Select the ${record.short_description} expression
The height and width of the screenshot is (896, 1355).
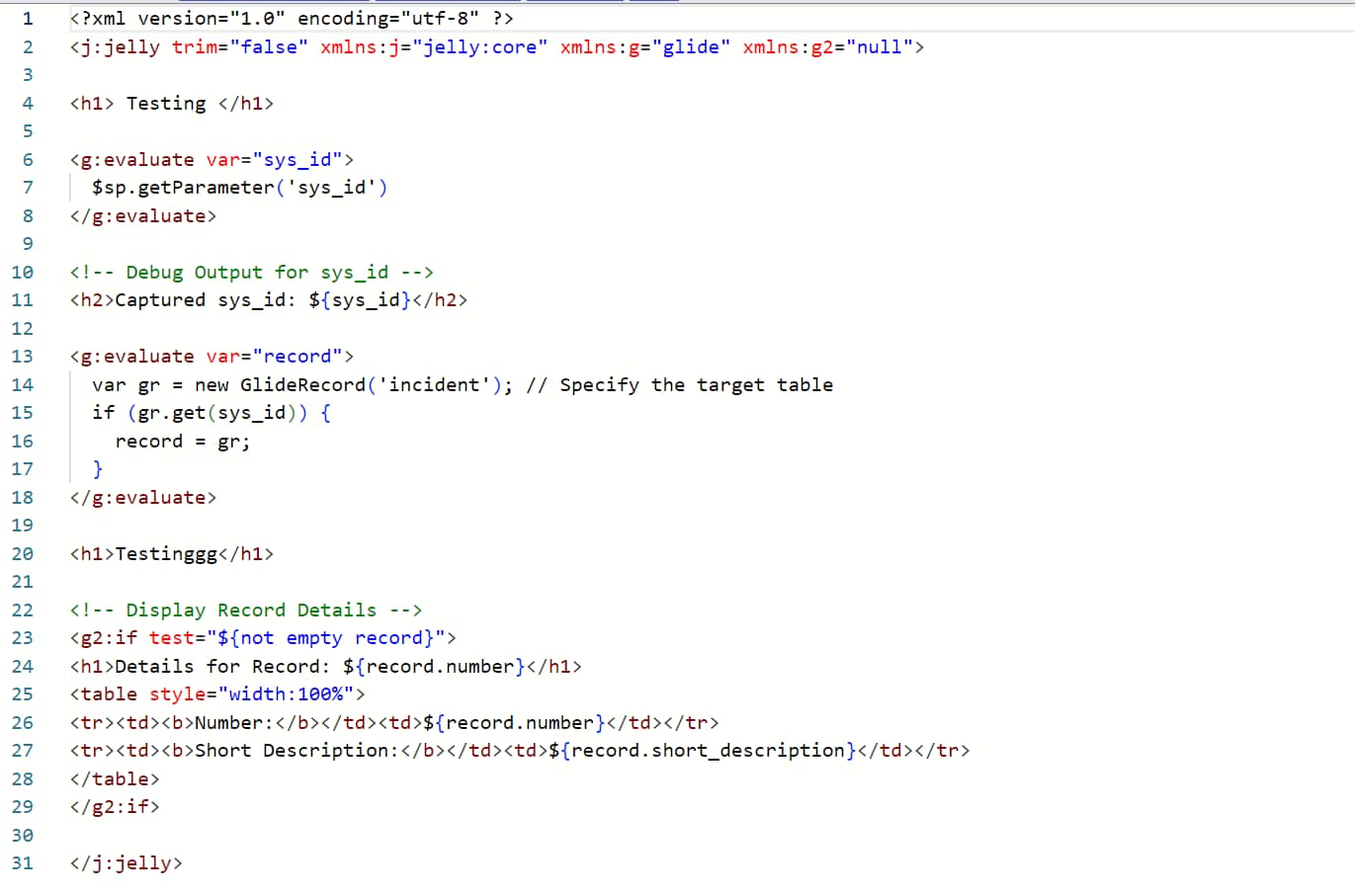click(703, 750)
